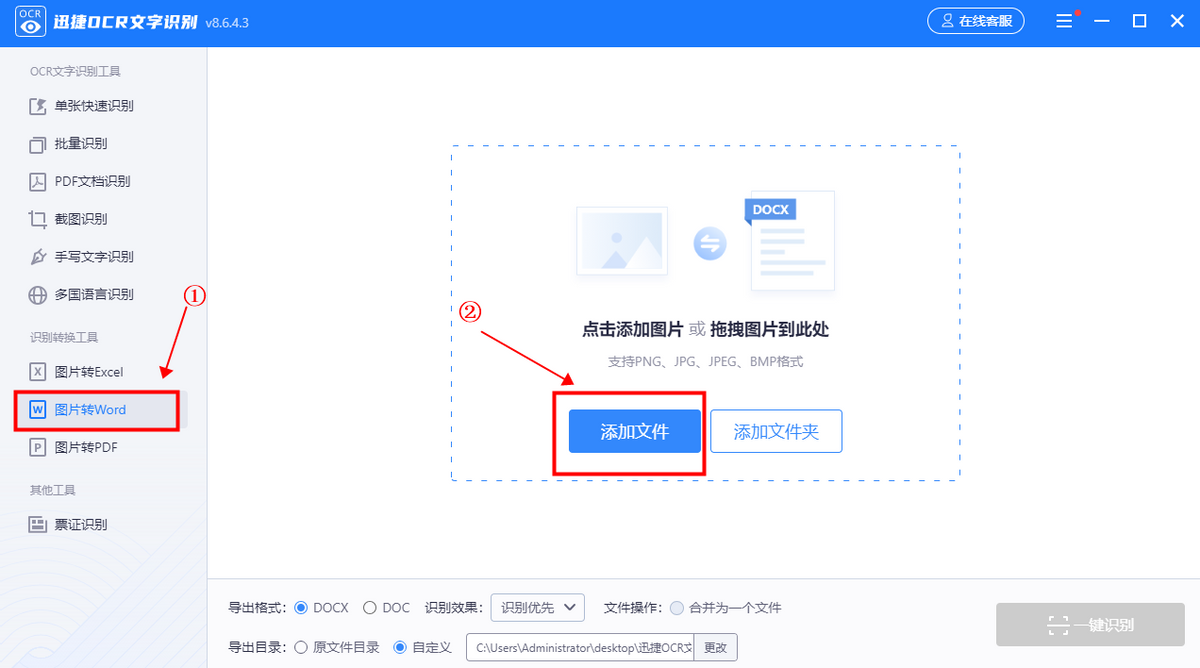1200x668 pixels.
Task: Click the 添加文件 button
Action: pyautogui.click(x=635, y=431)
